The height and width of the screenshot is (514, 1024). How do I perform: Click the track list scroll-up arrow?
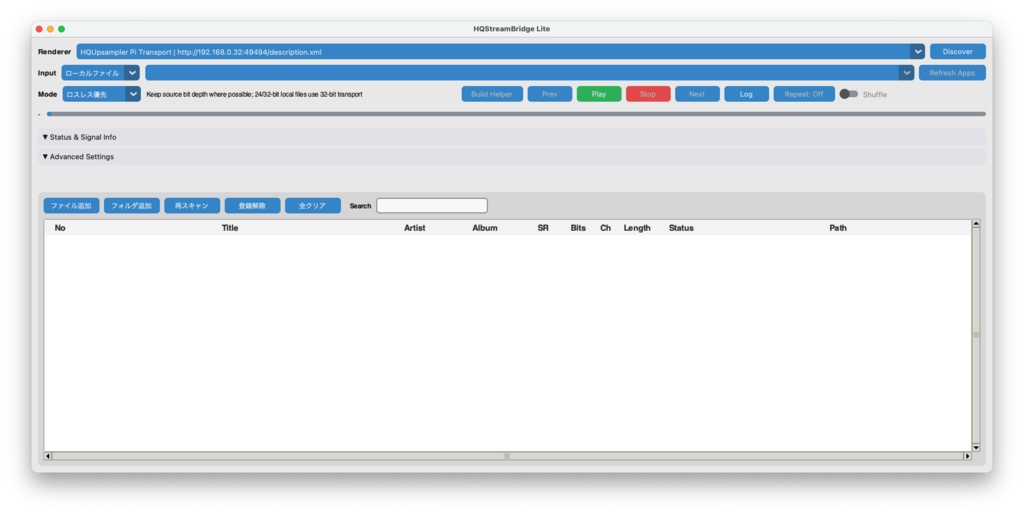[976, 224]
